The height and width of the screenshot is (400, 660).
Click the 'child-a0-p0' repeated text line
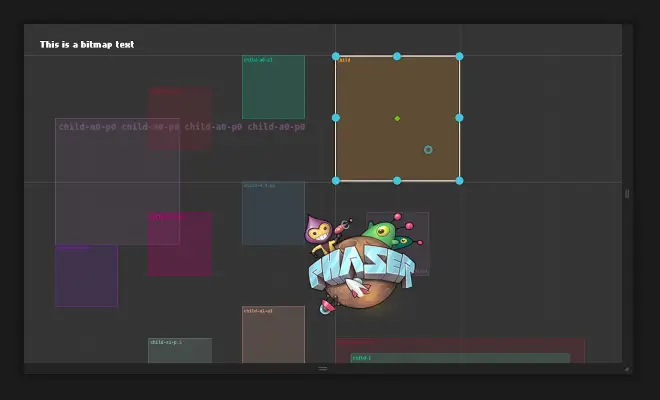(182, 127)
